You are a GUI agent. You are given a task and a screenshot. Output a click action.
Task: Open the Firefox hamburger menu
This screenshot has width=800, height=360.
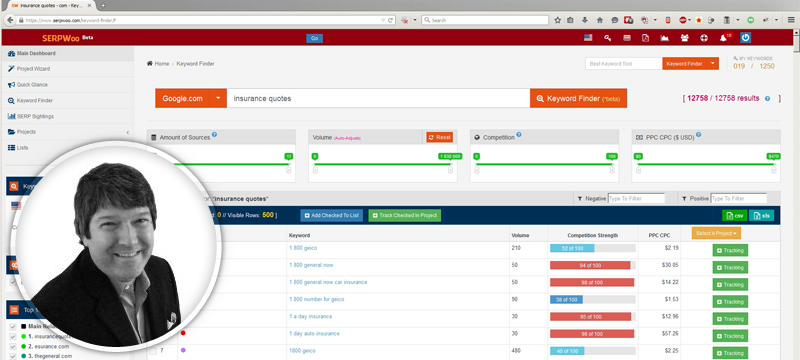pos(791,20)
